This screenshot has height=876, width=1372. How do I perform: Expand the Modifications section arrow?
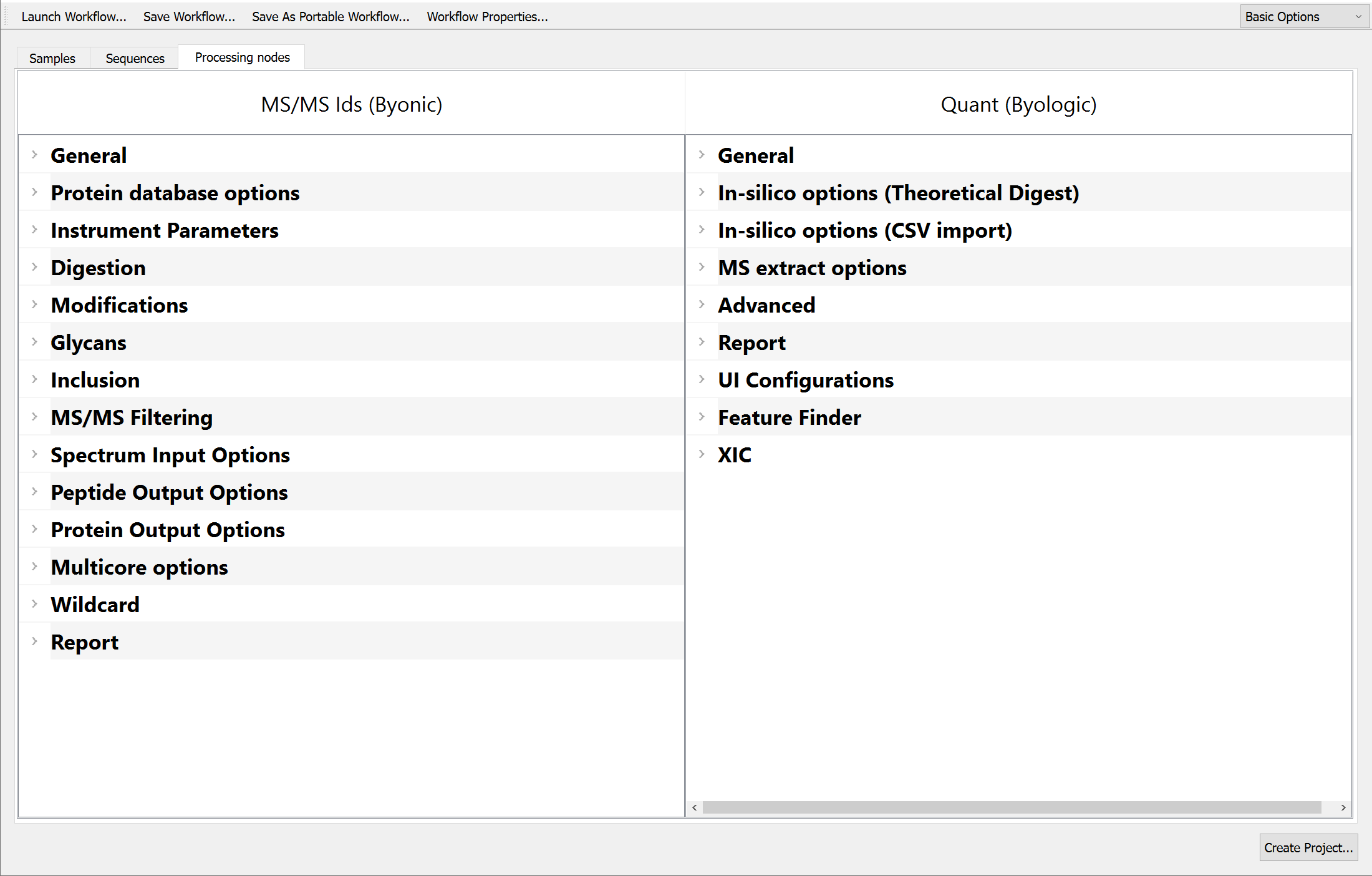pyautogui.click(x=34, y=304)
